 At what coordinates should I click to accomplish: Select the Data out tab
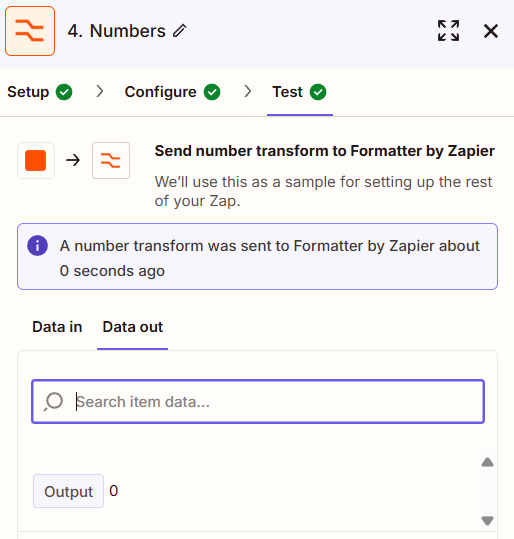pyautogui.click(x=132, y=327)
